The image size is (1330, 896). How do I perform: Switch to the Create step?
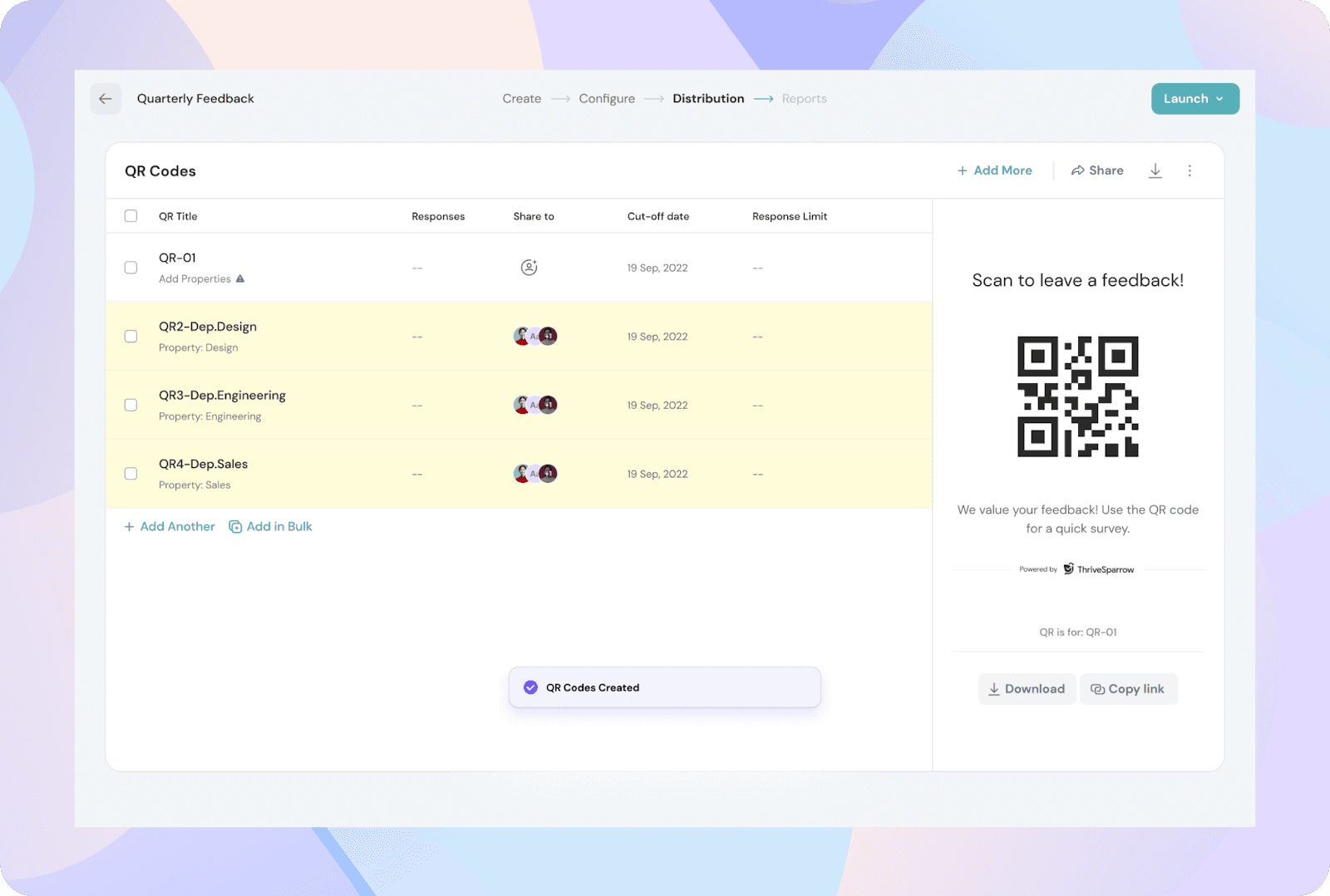pyautogui.click(x=521, y=99)
